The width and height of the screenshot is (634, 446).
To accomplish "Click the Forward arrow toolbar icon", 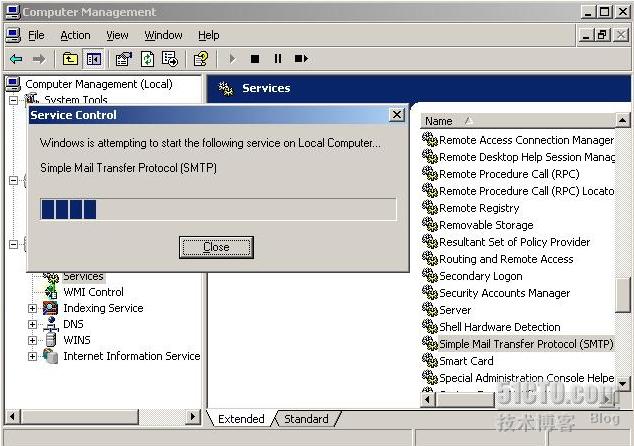I will click(39, 59).
